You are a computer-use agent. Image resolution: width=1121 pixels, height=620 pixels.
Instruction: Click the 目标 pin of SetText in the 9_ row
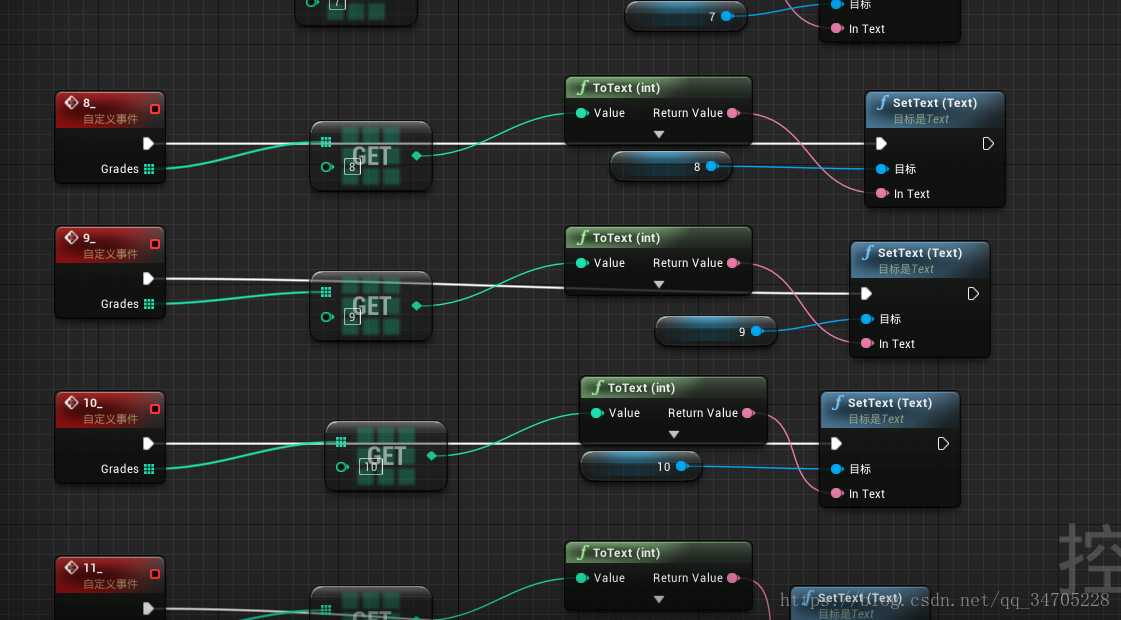point(867,319)
